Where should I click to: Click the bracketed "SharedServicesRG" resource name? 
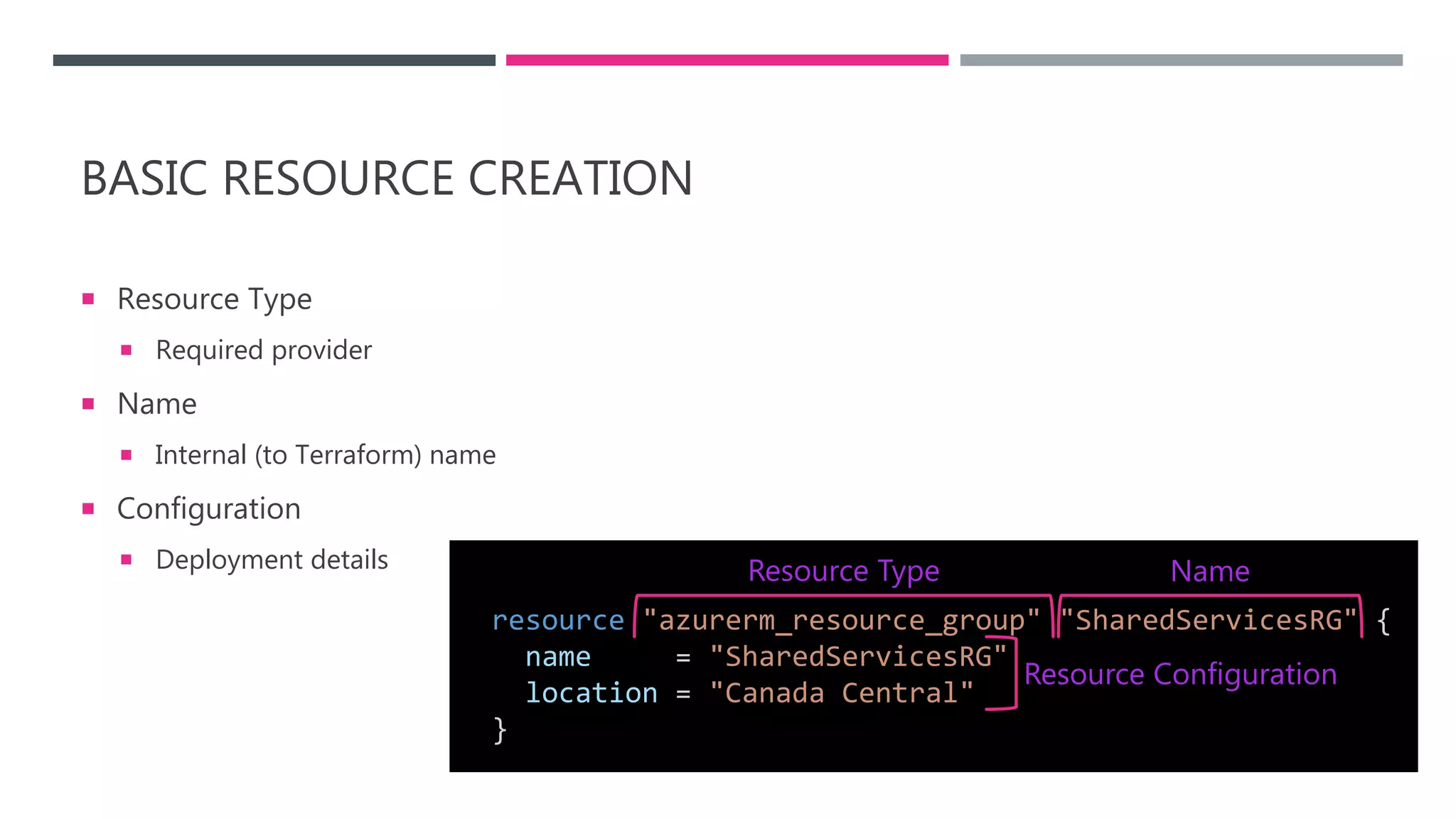(x=1209, y=621)
